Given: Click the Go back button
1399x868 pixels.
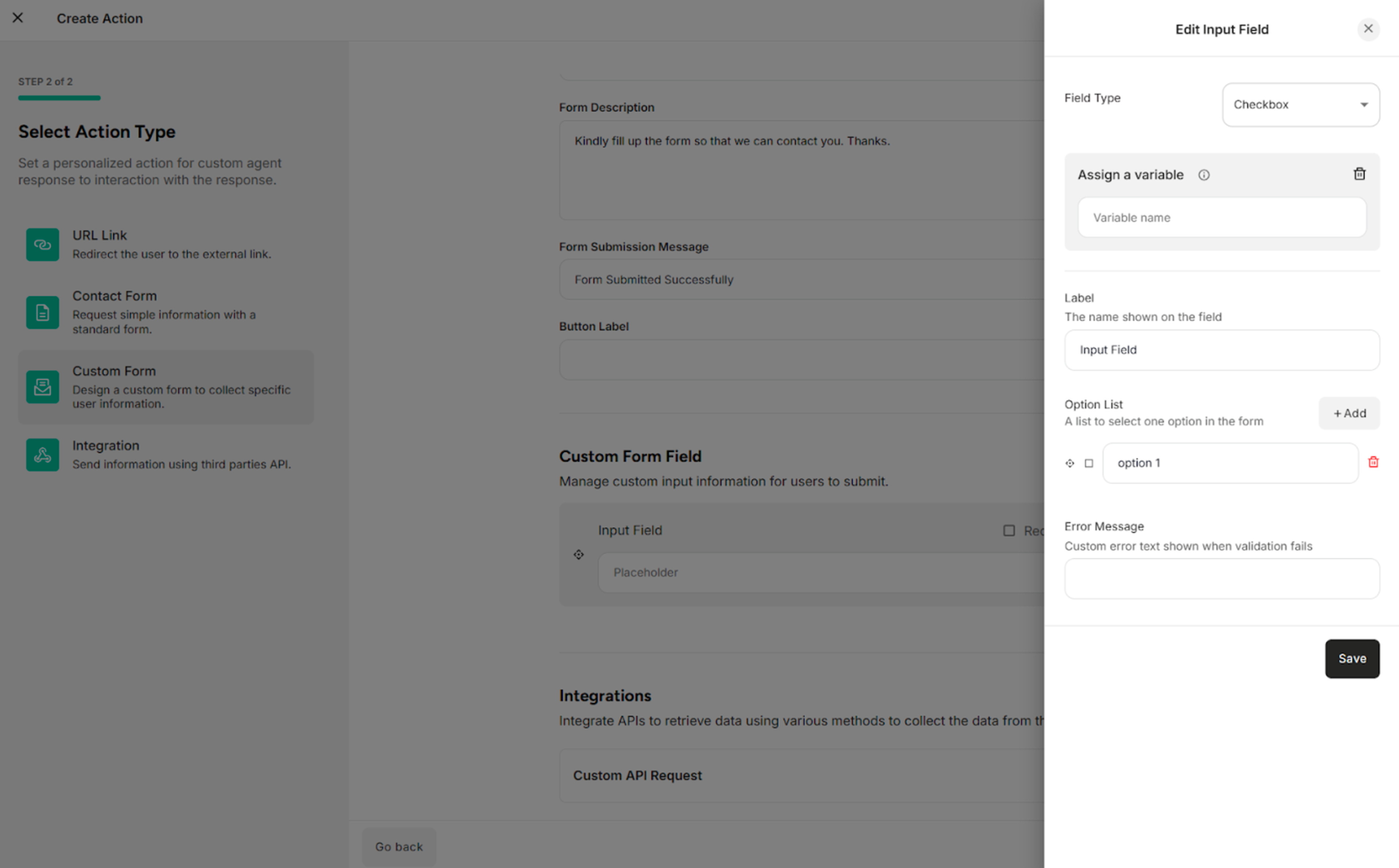Looking at the screenshot, I should pos(399,846).
